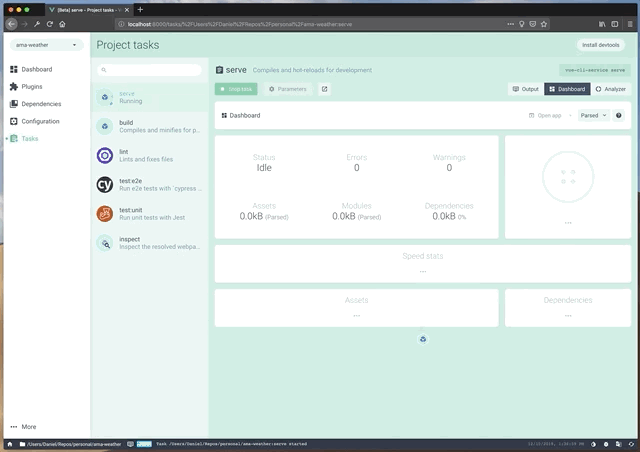Select the serve task in list

(x=149, y=98)
